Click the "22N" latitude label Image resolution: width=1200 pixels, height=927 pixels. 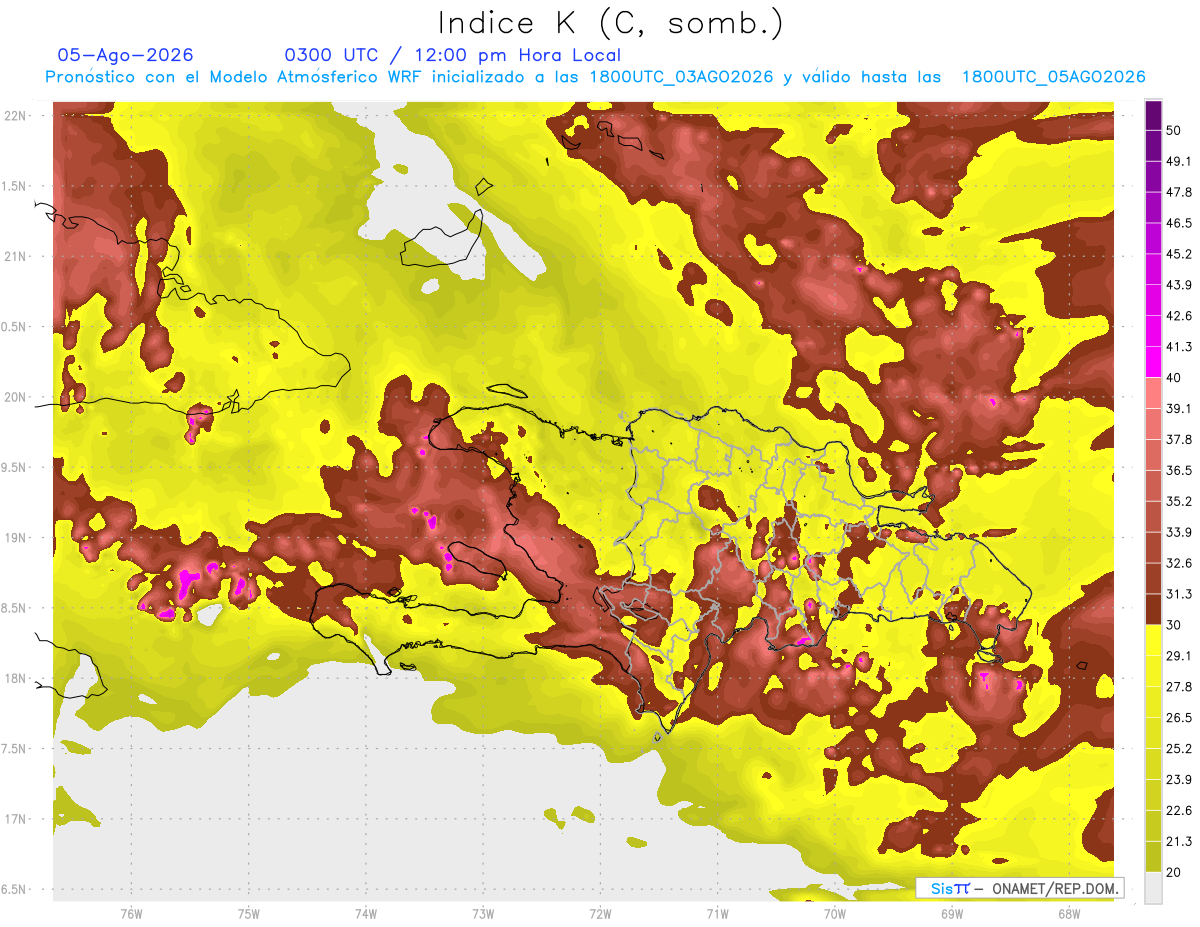tap(14, 115)
